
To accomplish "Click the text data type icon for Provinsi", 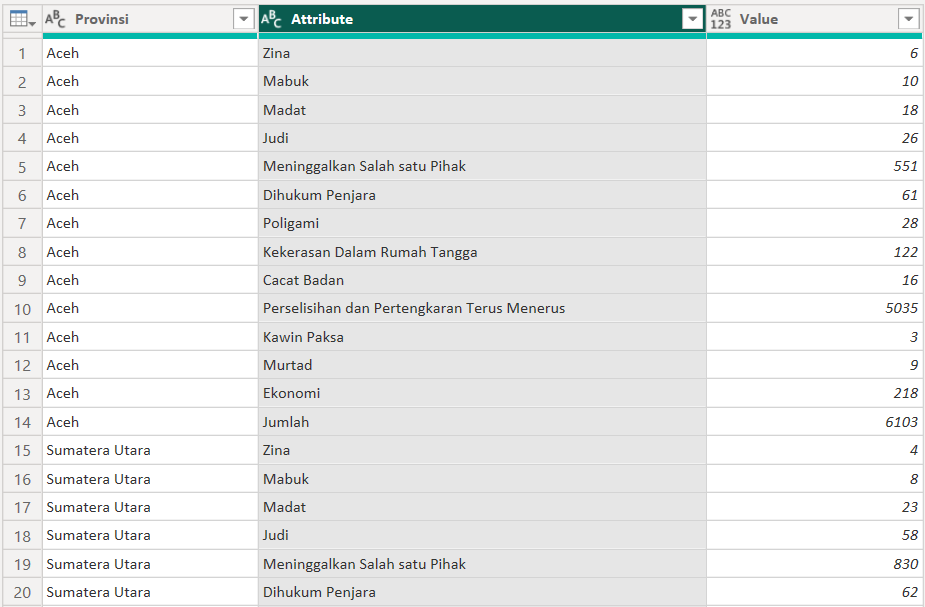I will (57, 19).
